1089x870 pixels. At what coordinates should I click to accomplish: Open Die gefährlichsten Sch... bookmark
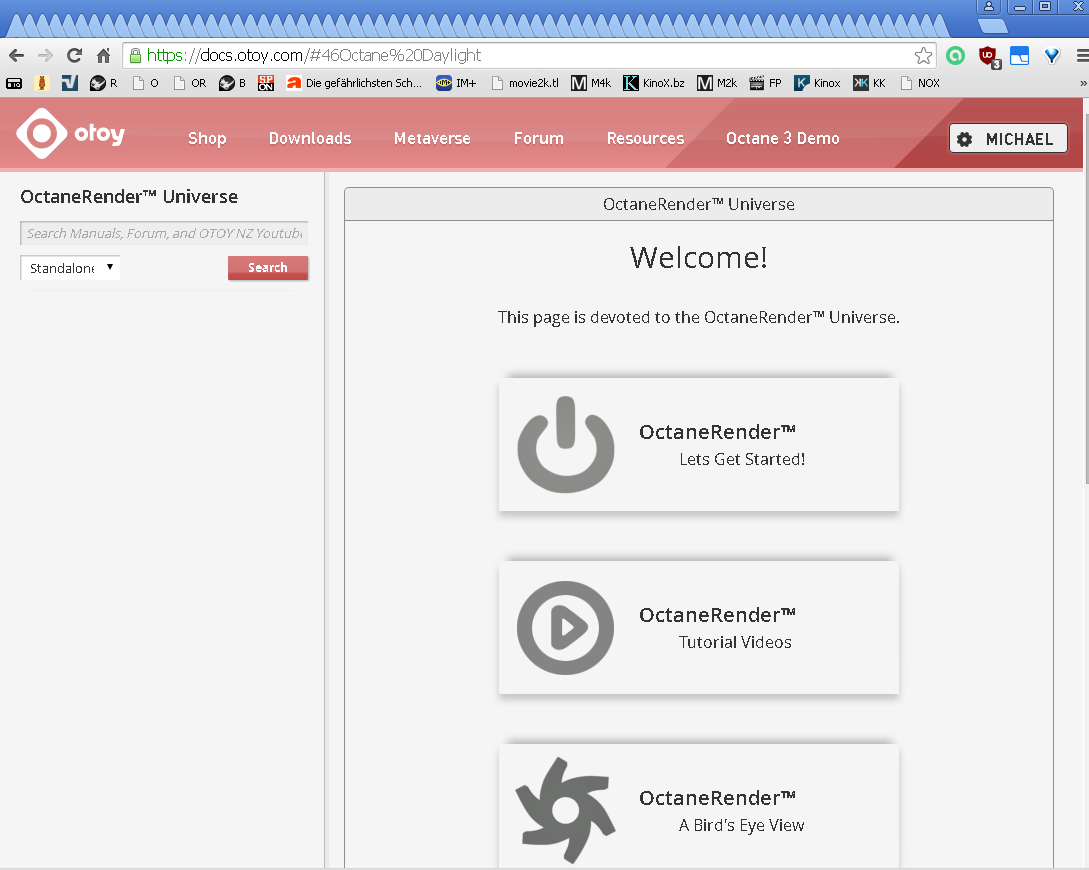point(354,83)
